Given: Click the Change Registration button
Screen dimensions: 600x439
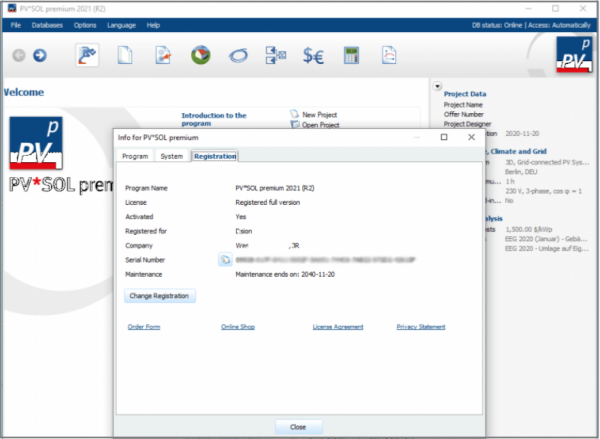Looking at the screenshot, I should point(160,296).
